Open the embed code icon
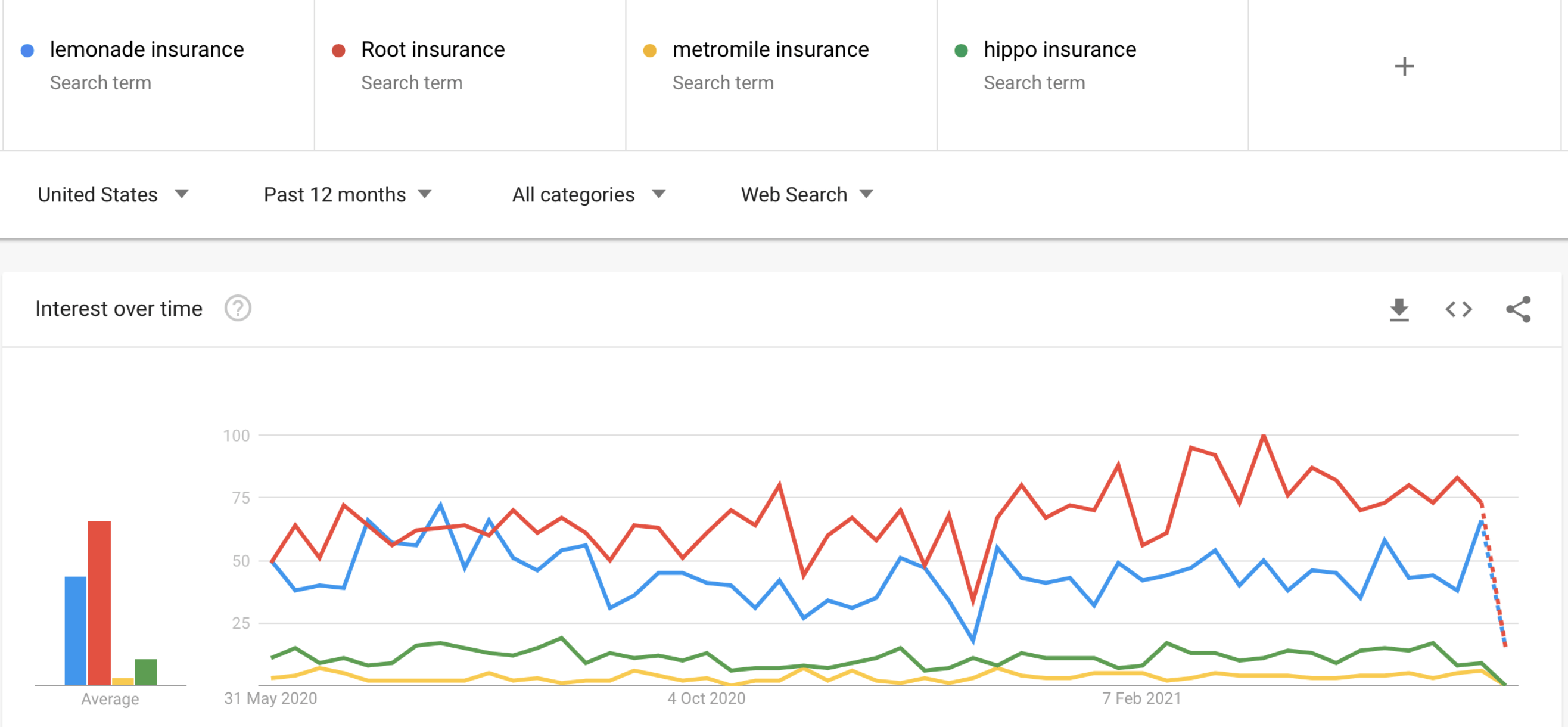Image resolution: width=1568 pixels, height=727 pixels. 1458,309
